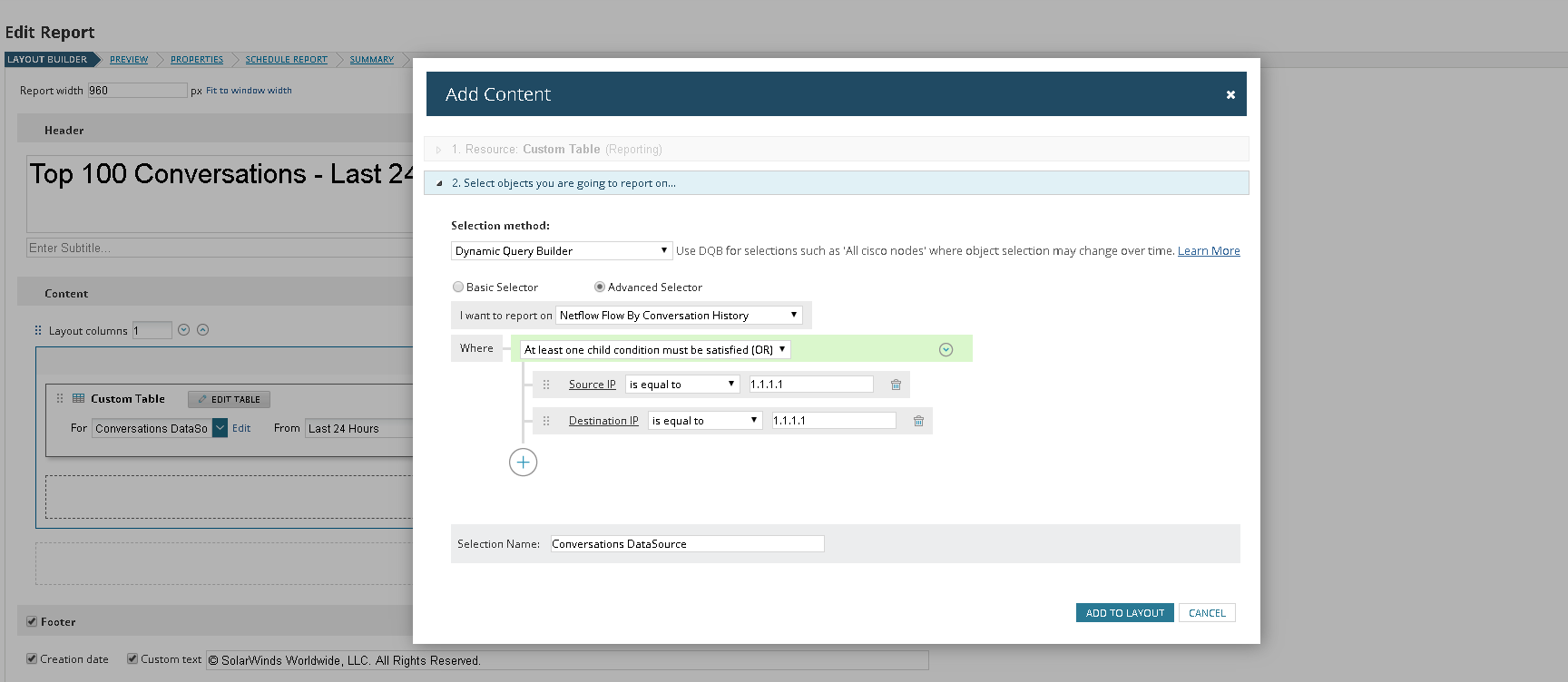Select the Advanced Selector radio button
Viewport: 1568px width, 682px height.
pyautogui.click(x=600, y=287)
